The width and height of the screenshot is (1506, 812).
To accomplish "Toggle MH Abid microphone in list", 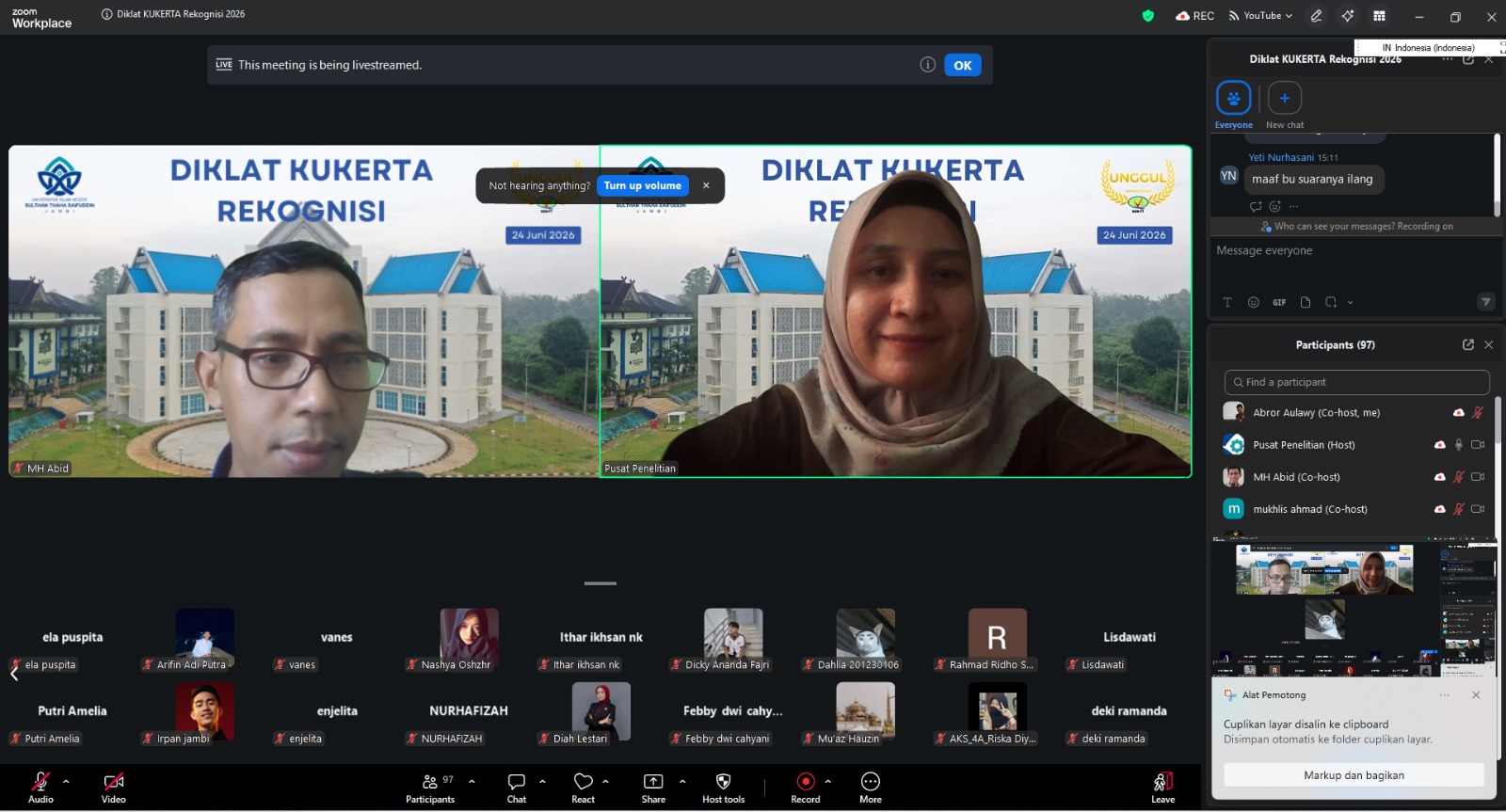I will 1459,477.
